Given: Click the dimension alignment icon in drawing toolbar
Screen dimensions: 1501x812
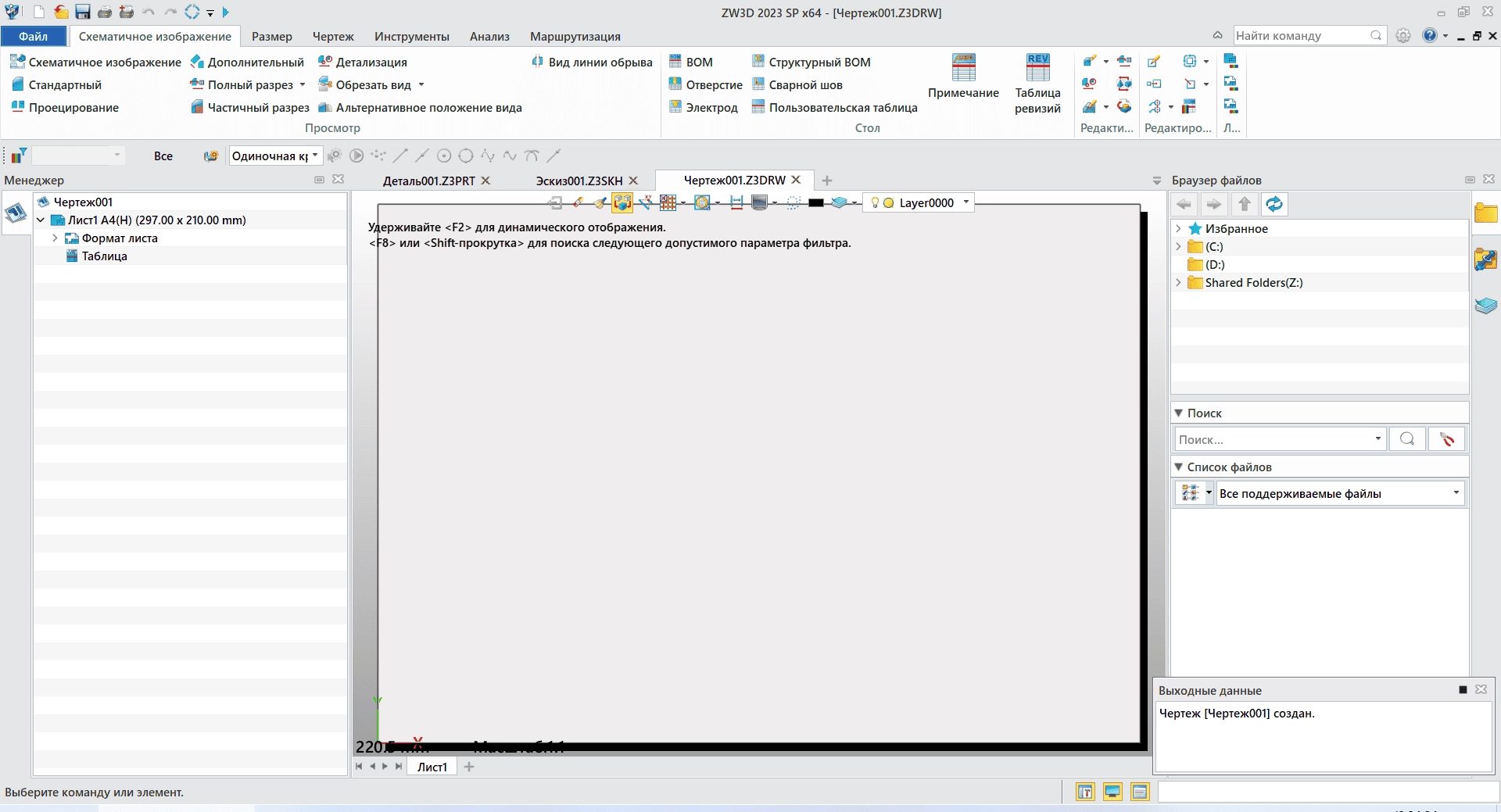Looking at the screenshot, I should 736,202.
